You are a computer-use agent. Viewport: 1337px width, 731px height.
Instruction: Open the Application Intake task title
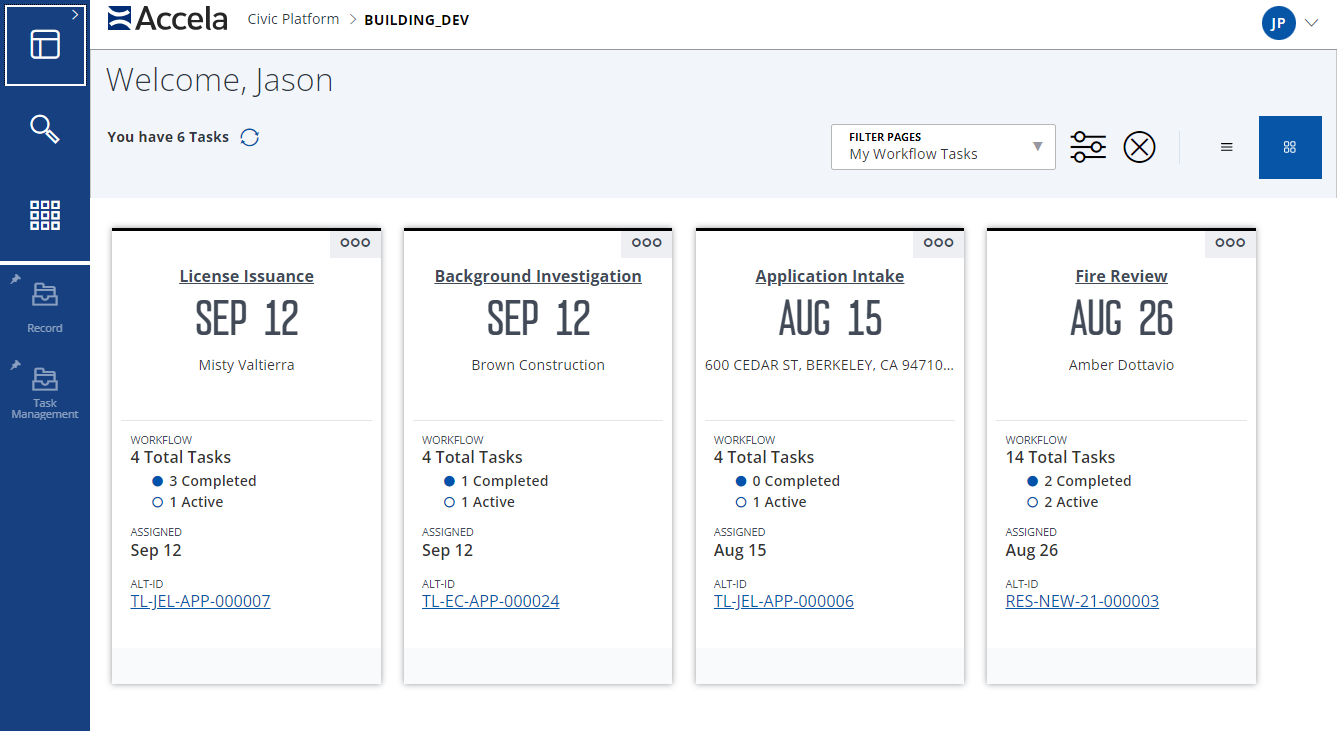pos(830,277)
